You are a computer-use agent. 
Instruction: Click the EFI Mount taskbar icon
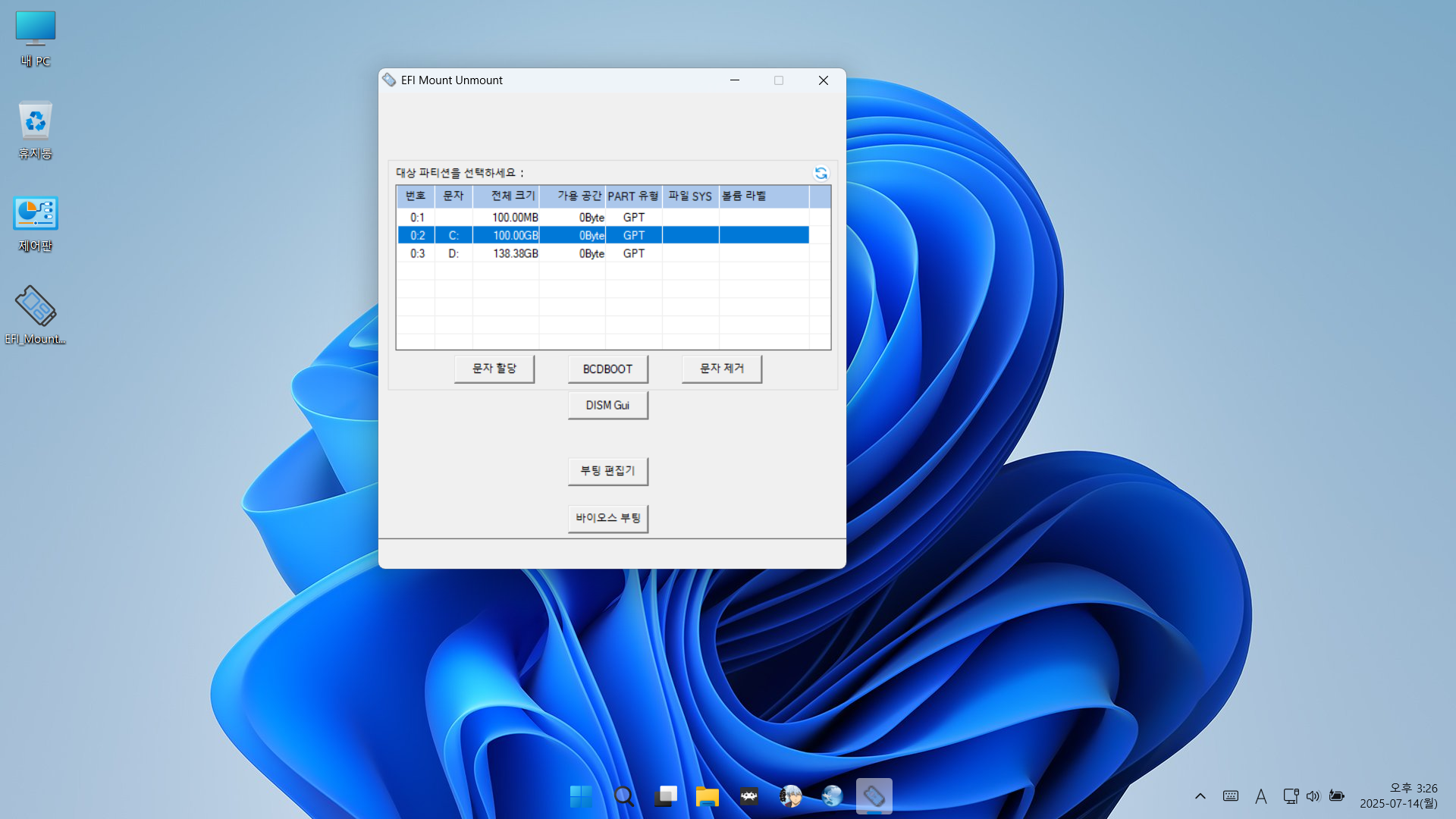coord(874,796)
